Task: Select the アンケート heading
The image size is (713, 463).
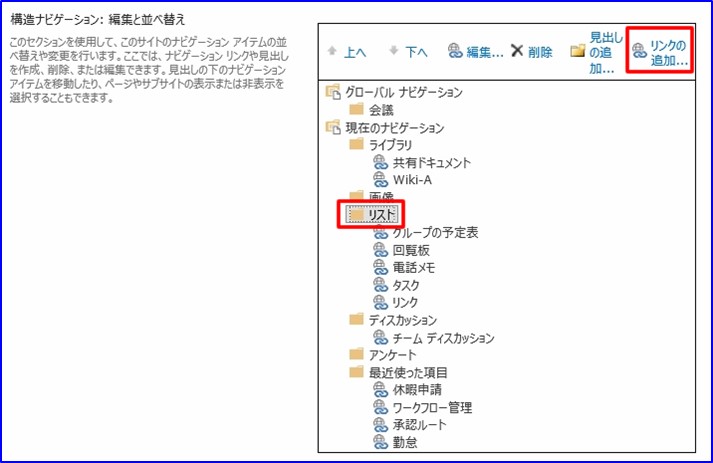Action: [392, 355]
